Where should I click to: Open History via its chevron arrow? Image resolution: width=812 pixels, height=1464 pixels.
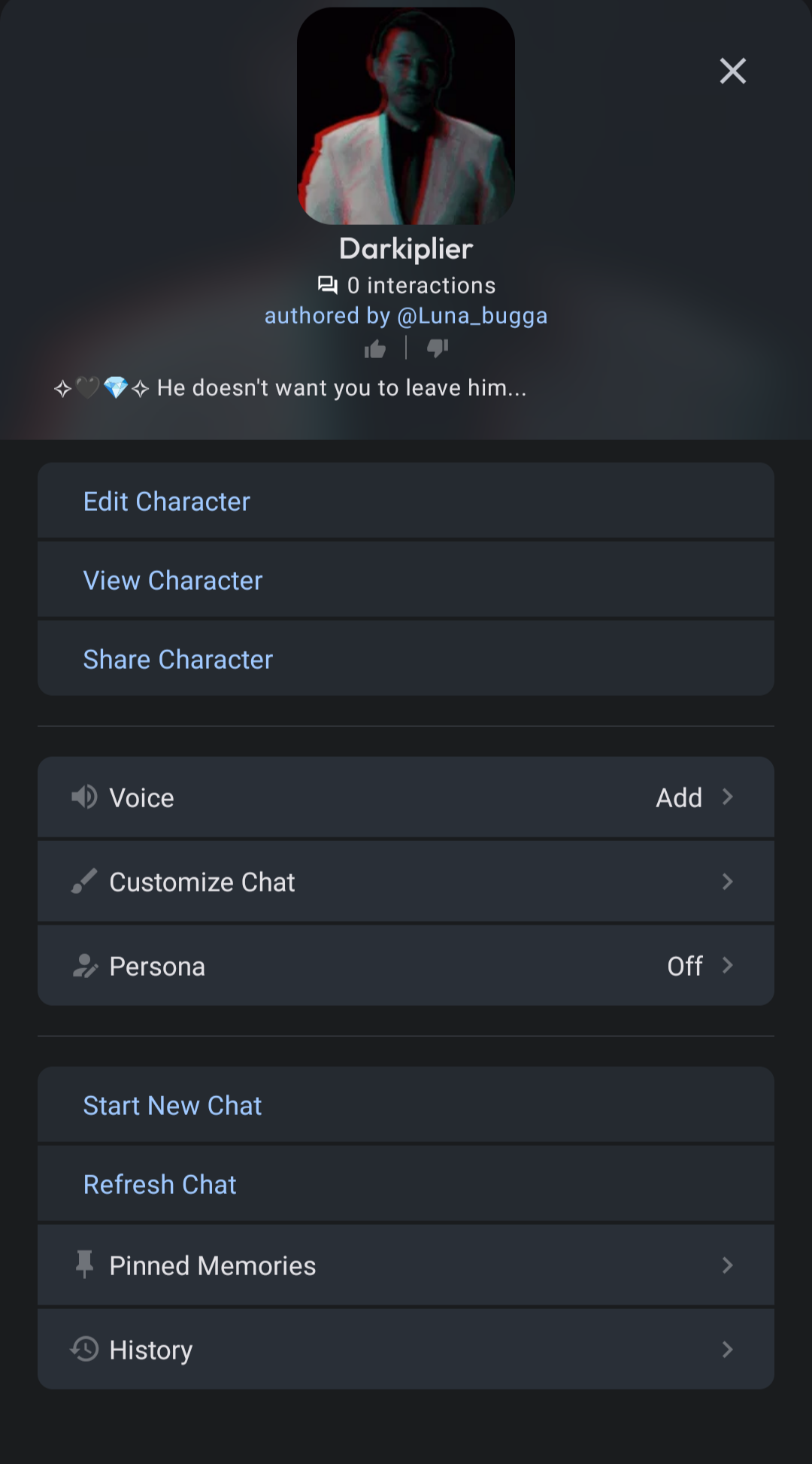(x=727, y=1349)
